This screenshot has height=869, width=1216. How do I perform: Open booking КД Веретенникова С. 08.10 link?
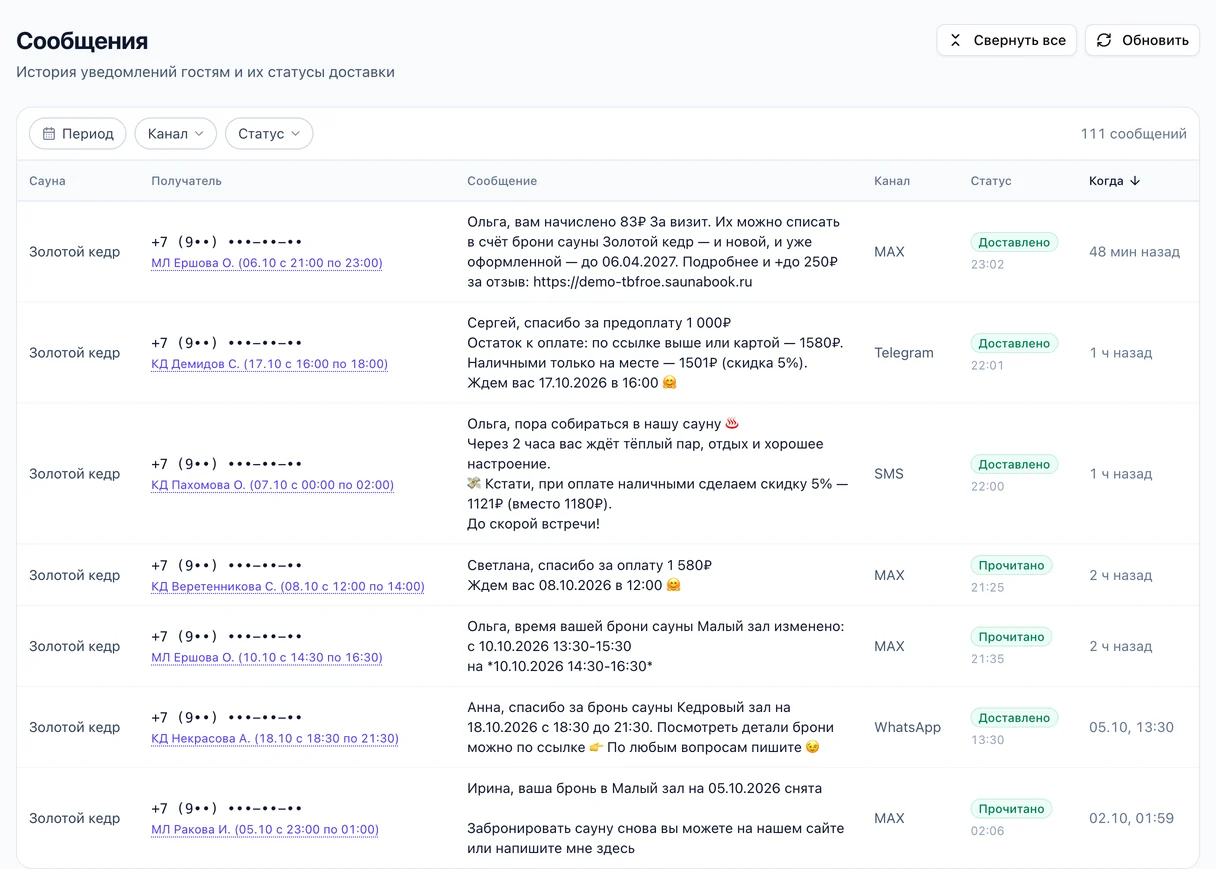288,586
